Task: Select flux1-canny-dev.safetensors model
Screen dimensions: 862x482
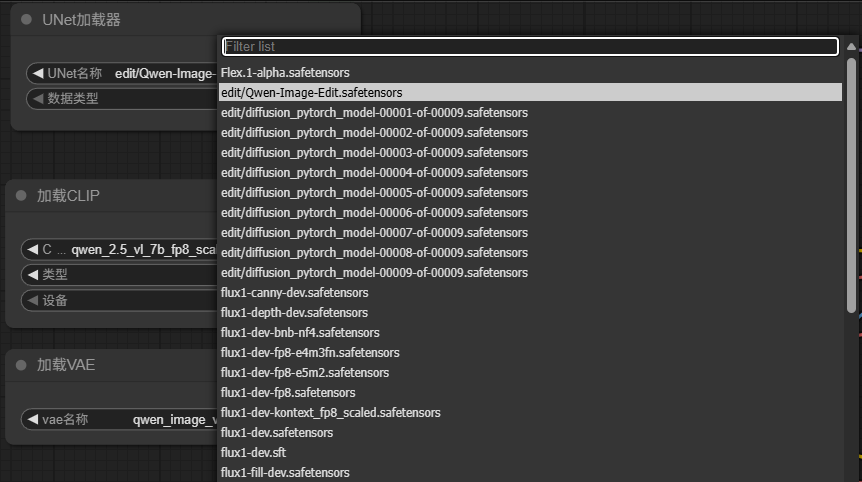Action: (294, 292)
